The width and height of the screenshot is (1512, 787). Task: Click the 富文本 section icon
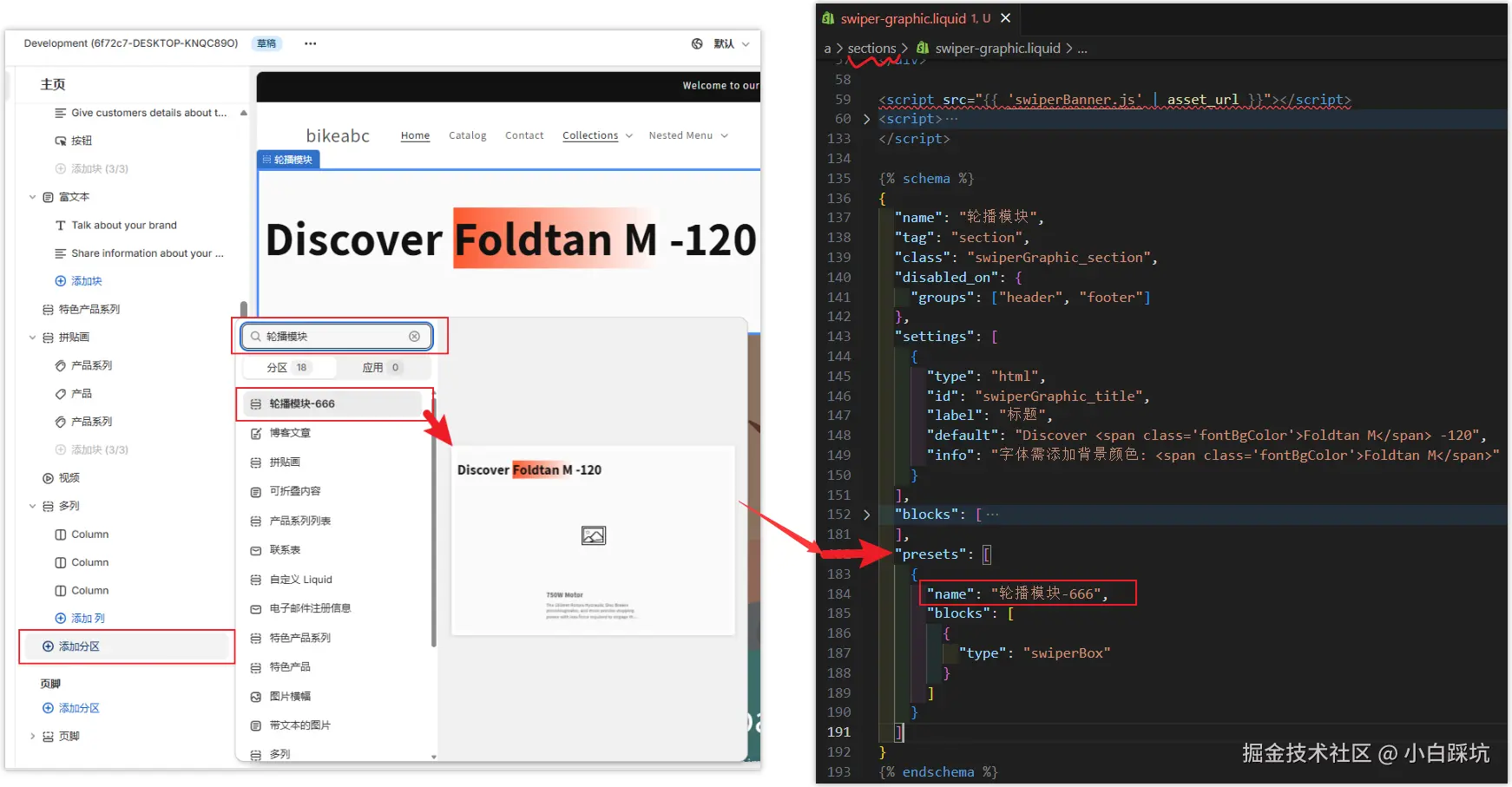[48, 197]
